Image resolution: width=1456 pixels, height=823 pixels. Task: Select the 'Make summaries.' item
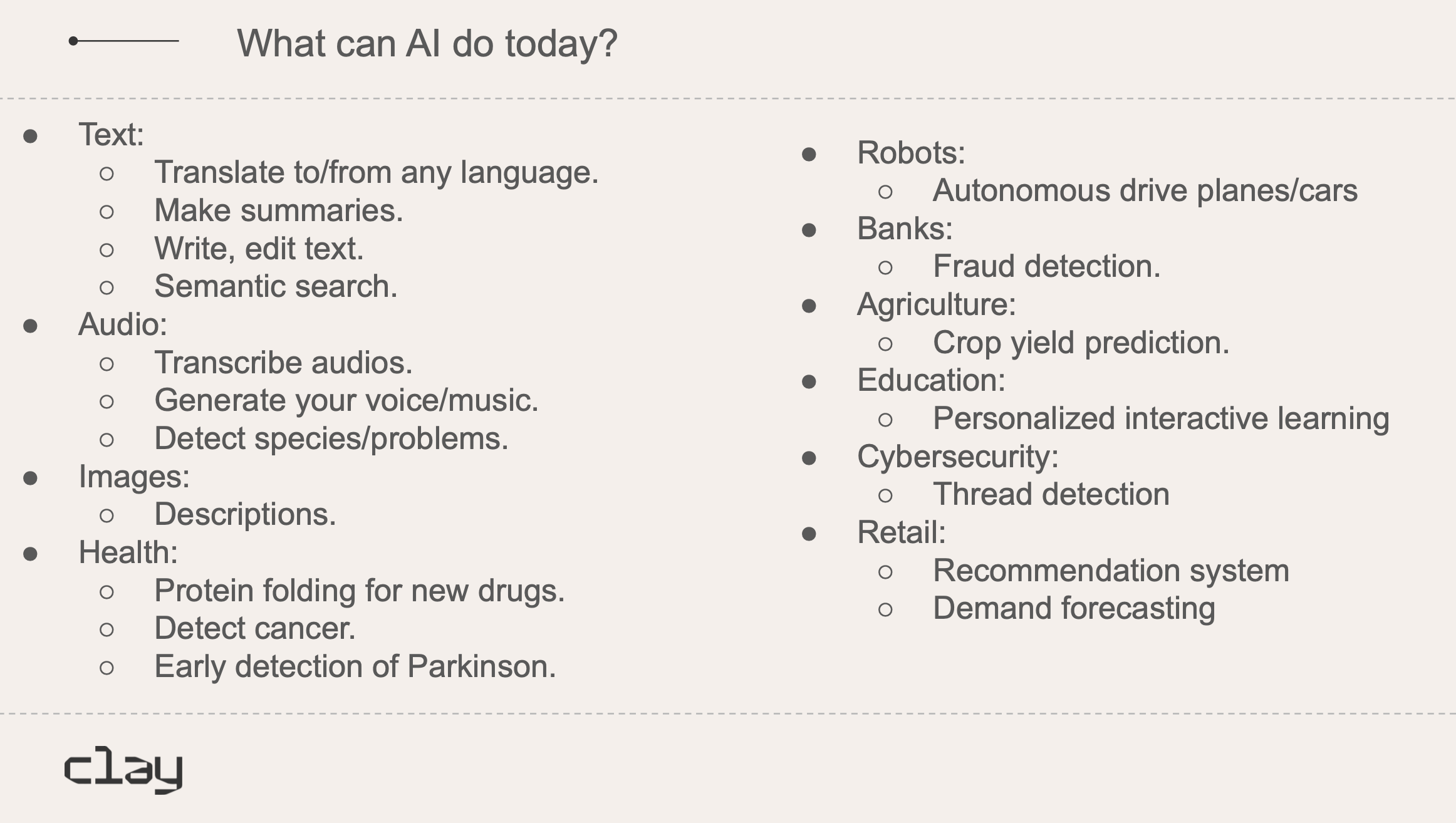point(279,210)
